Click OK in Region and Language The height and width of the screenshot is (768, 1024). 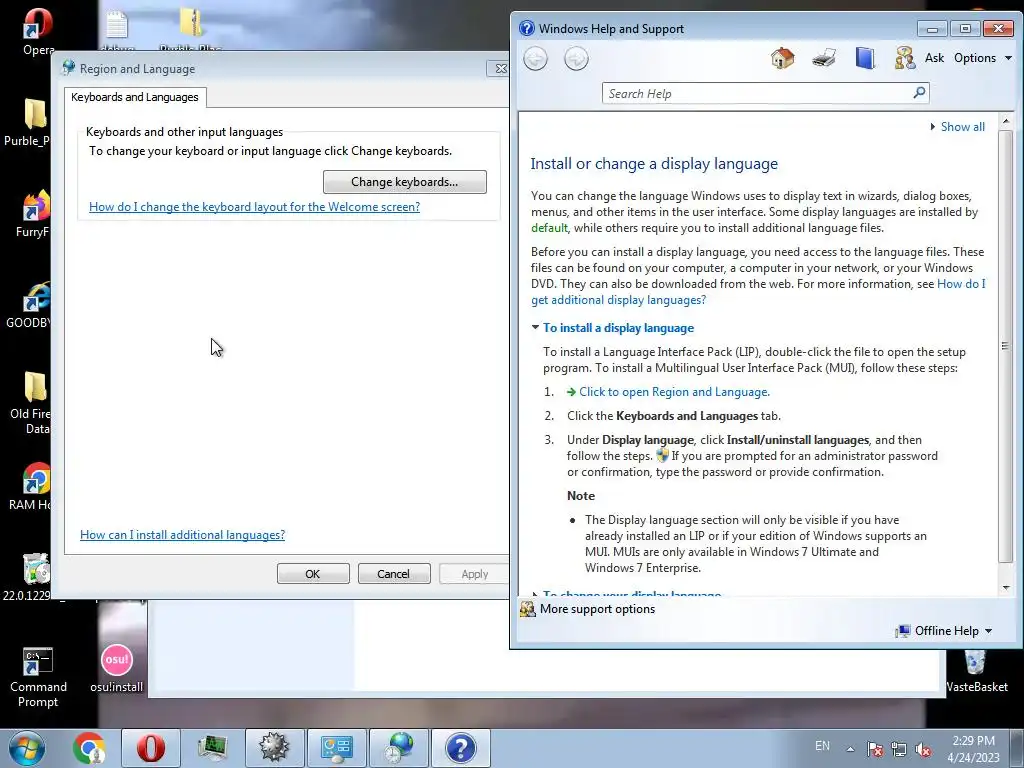coord(313,574)
